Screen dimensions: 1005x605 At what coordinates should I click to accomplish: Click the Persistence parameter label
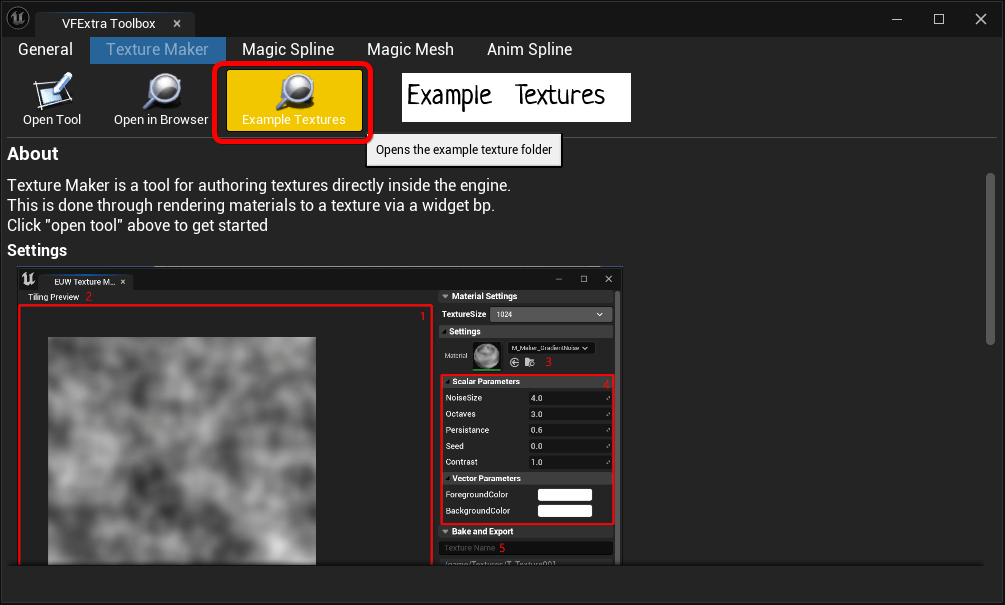[467, 430]
